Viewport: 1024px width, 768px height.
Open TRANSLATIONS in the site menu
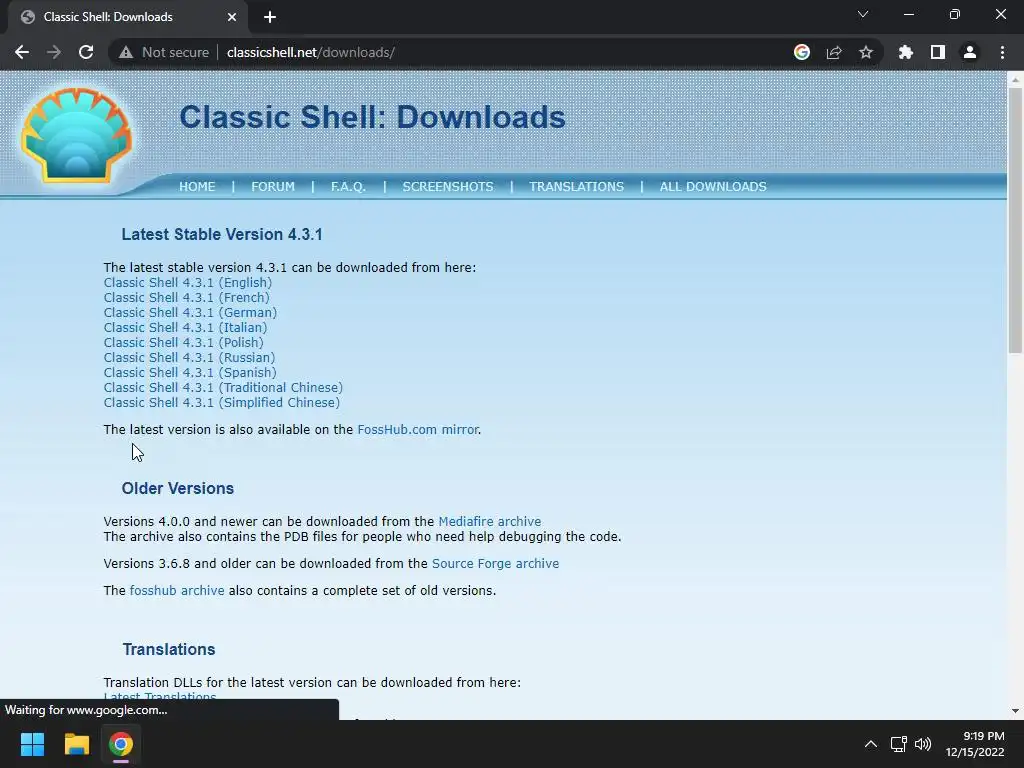pos(577,187)
